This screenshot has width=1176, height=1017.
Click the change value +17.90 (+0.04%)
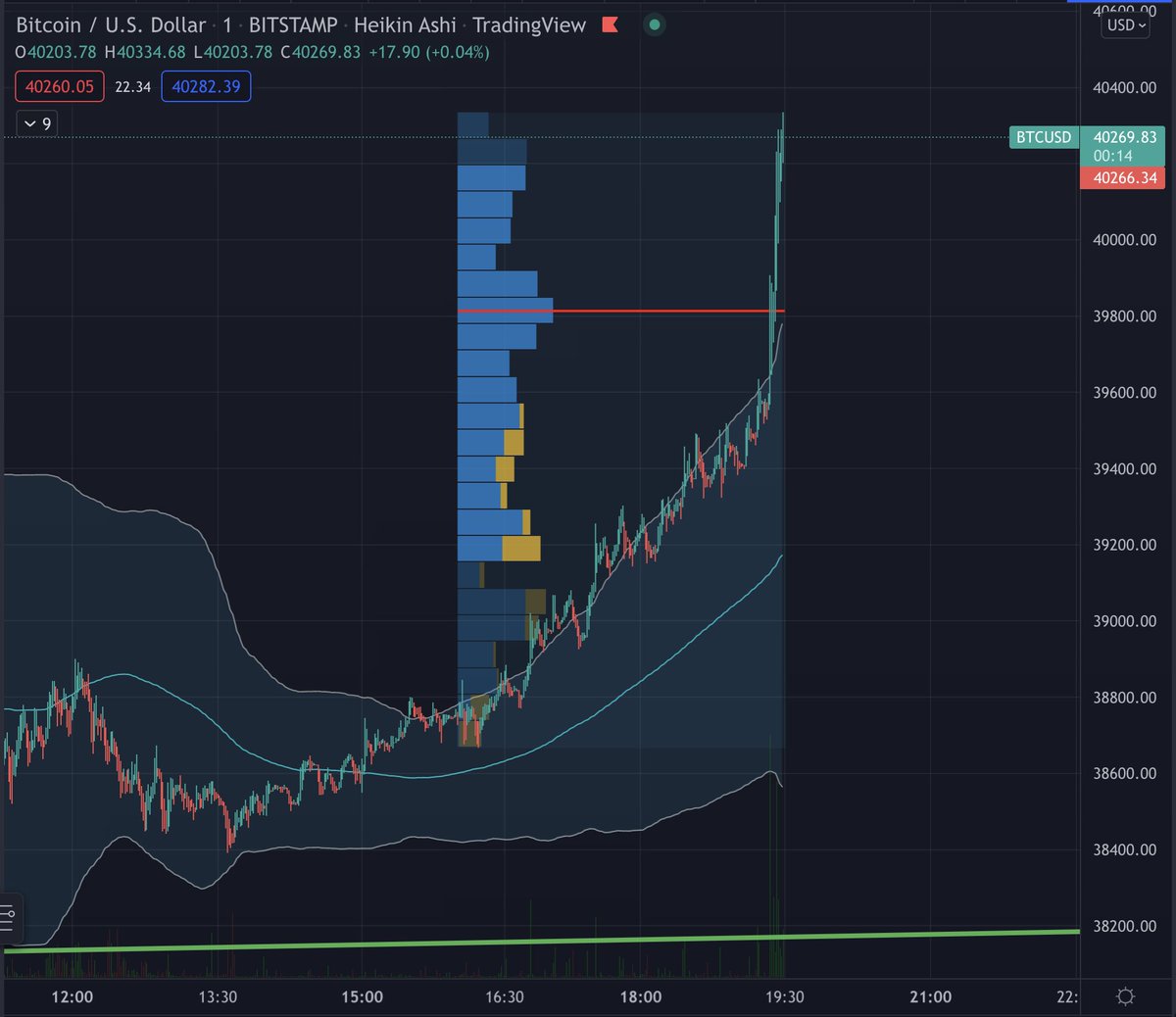tap(428, 52)
